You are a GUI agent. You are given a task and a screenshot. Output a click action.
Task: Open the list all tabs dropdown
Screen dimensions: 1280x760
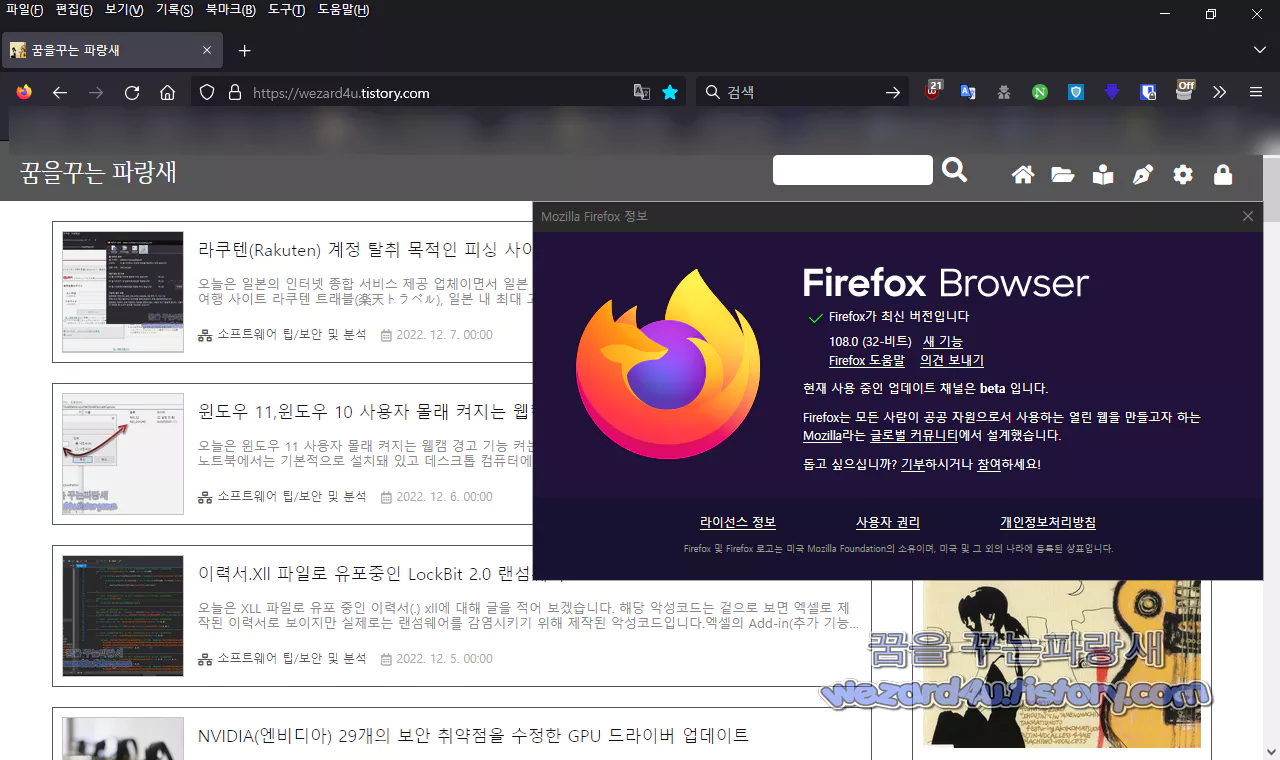pyautogui.click(x=1259, y=50)
